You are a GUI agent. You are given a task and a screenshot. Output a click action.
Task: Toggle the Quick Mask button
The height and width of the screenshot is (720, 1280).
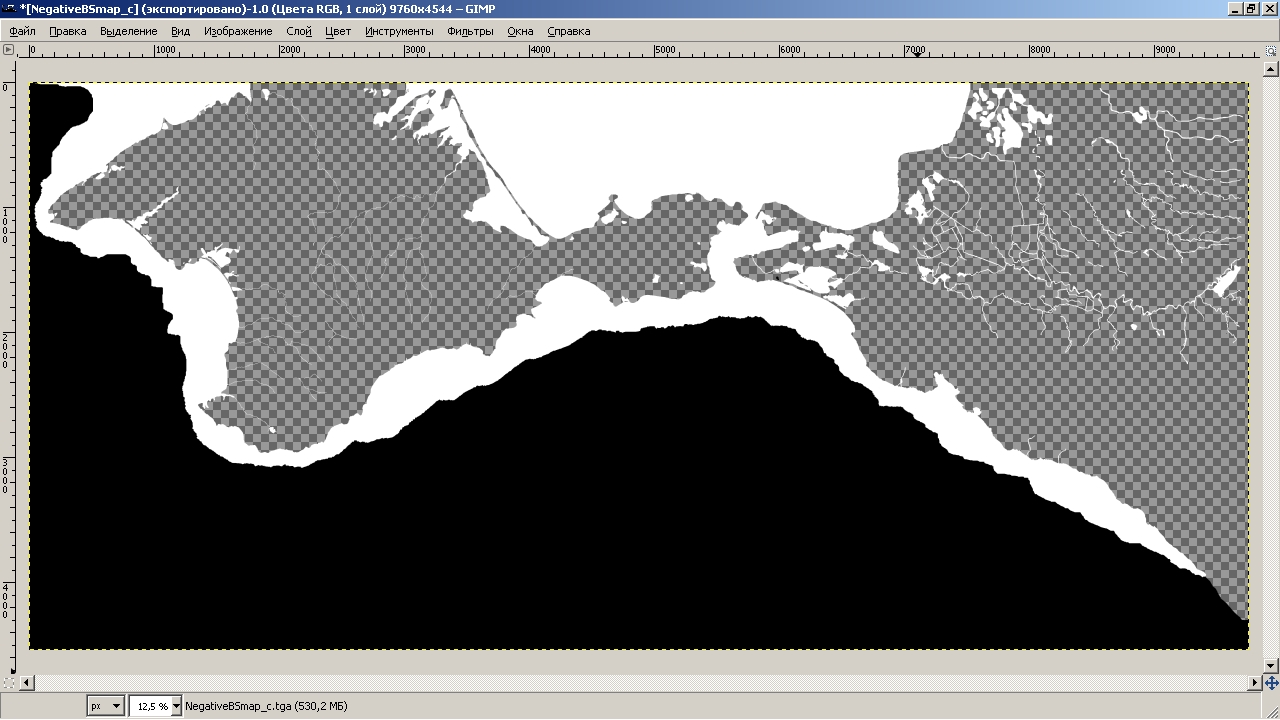tap(9, 683)
